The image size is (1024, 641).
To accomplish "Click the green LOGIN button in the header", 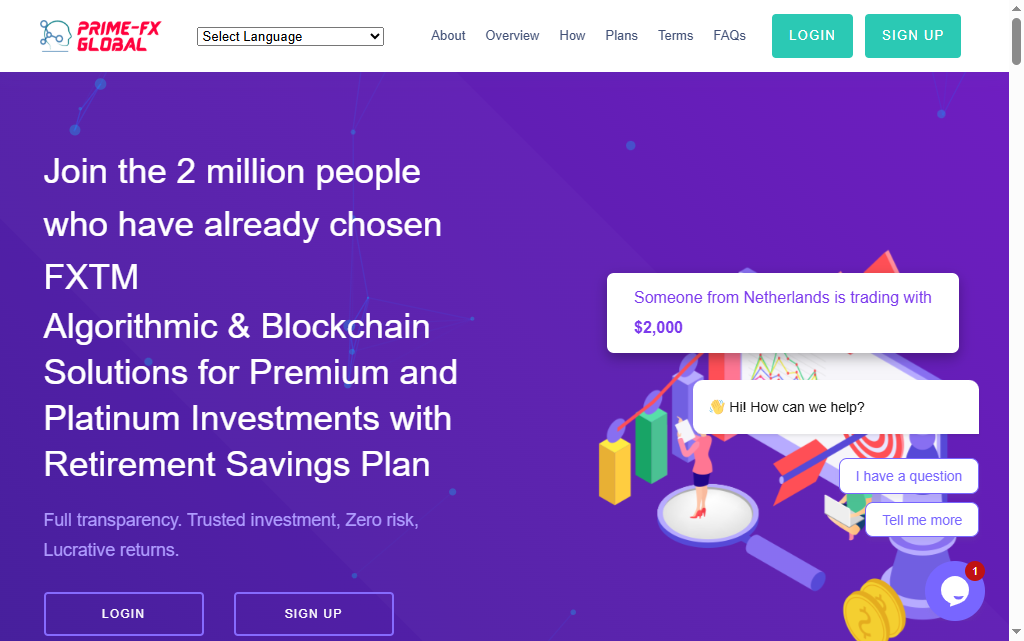I will tap(812, 35).
